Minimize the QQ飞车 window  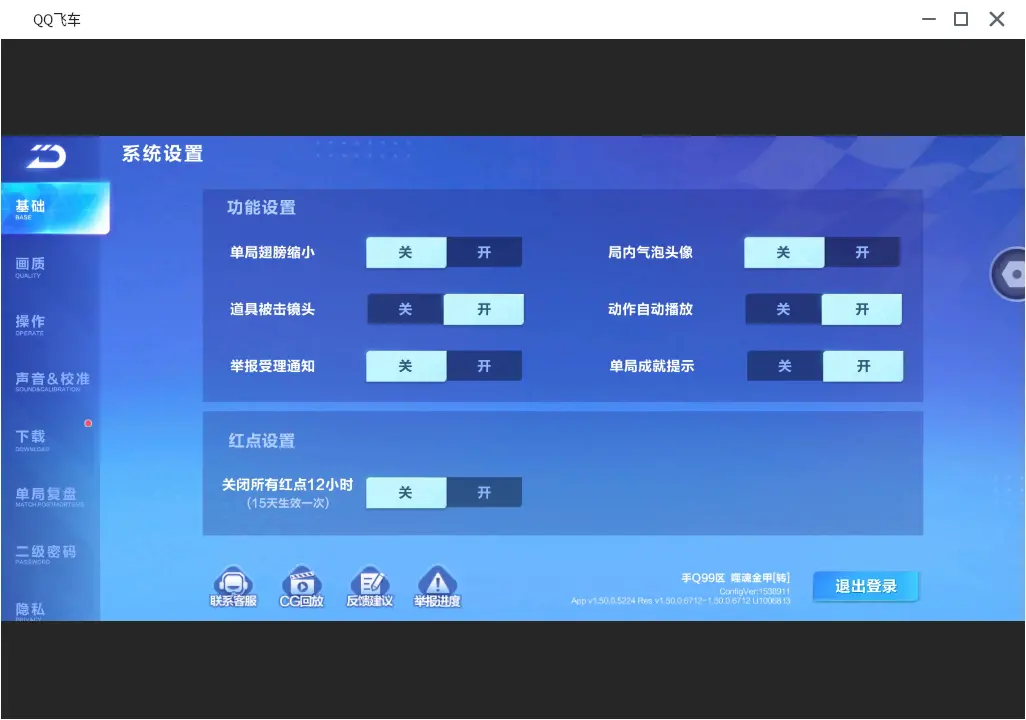point(929,19)
